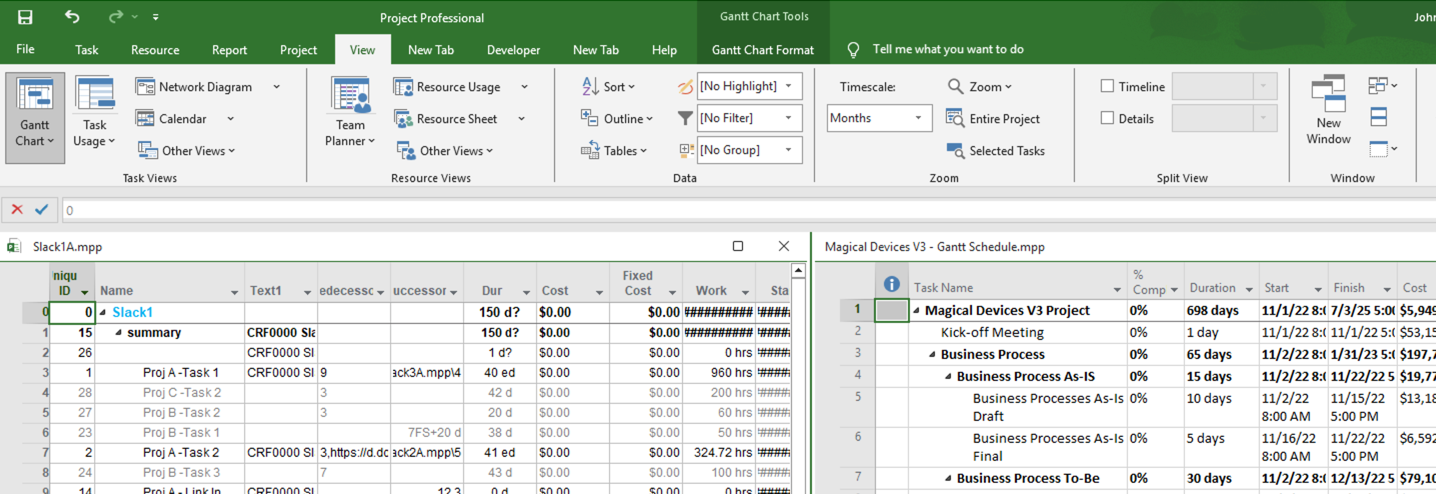
Task: Select Business Processes As-Is Draft task
Action: 1048,407
